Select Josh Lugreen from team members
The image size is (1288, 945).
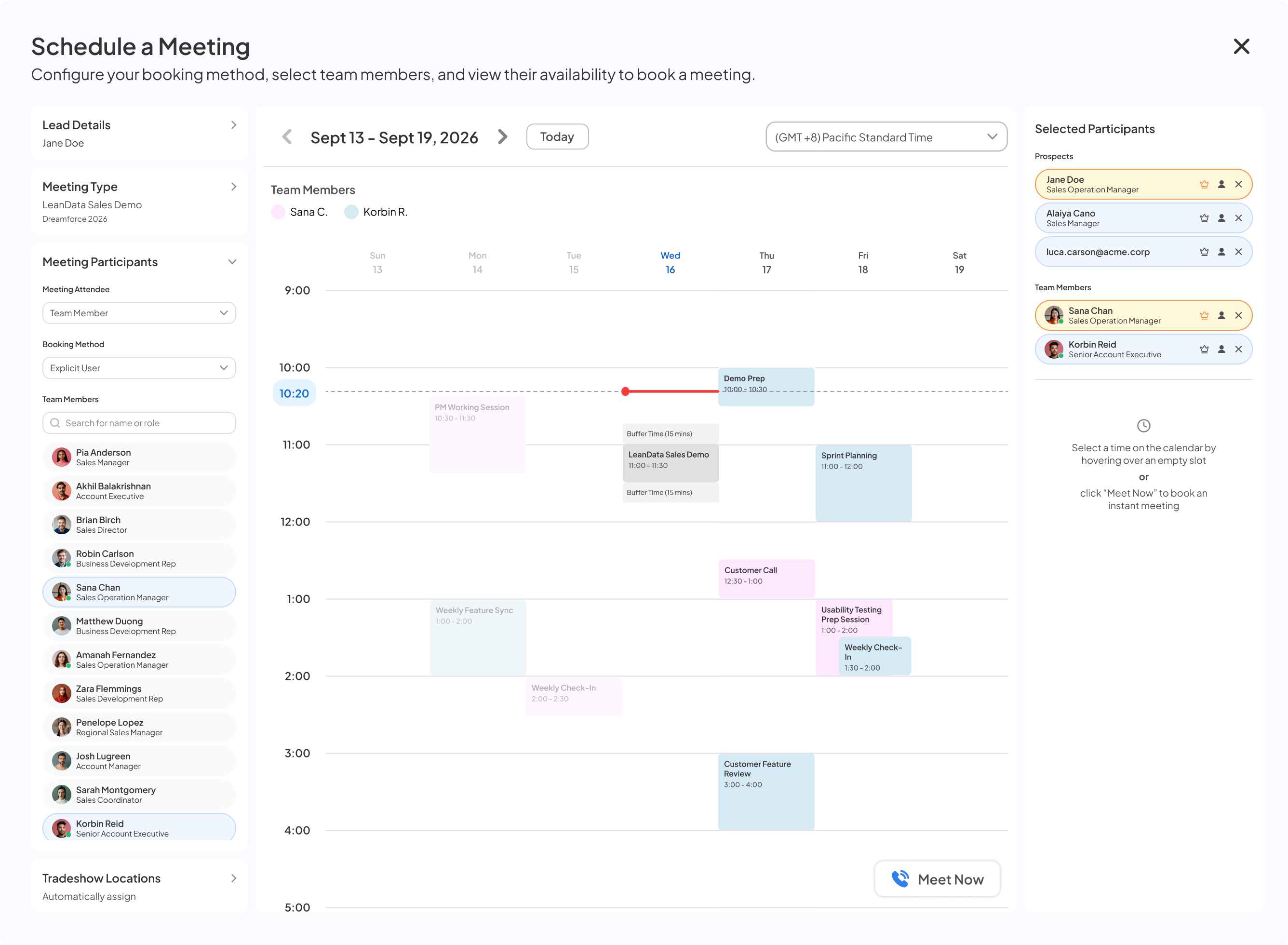[x=139, y=761]
